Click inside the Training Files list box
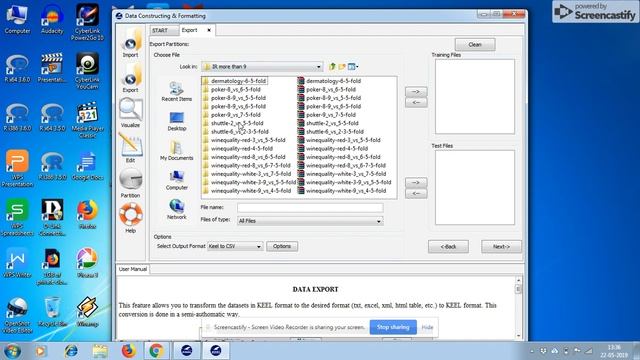The height and width of the screenshot is (360, 640). [475, 96]
